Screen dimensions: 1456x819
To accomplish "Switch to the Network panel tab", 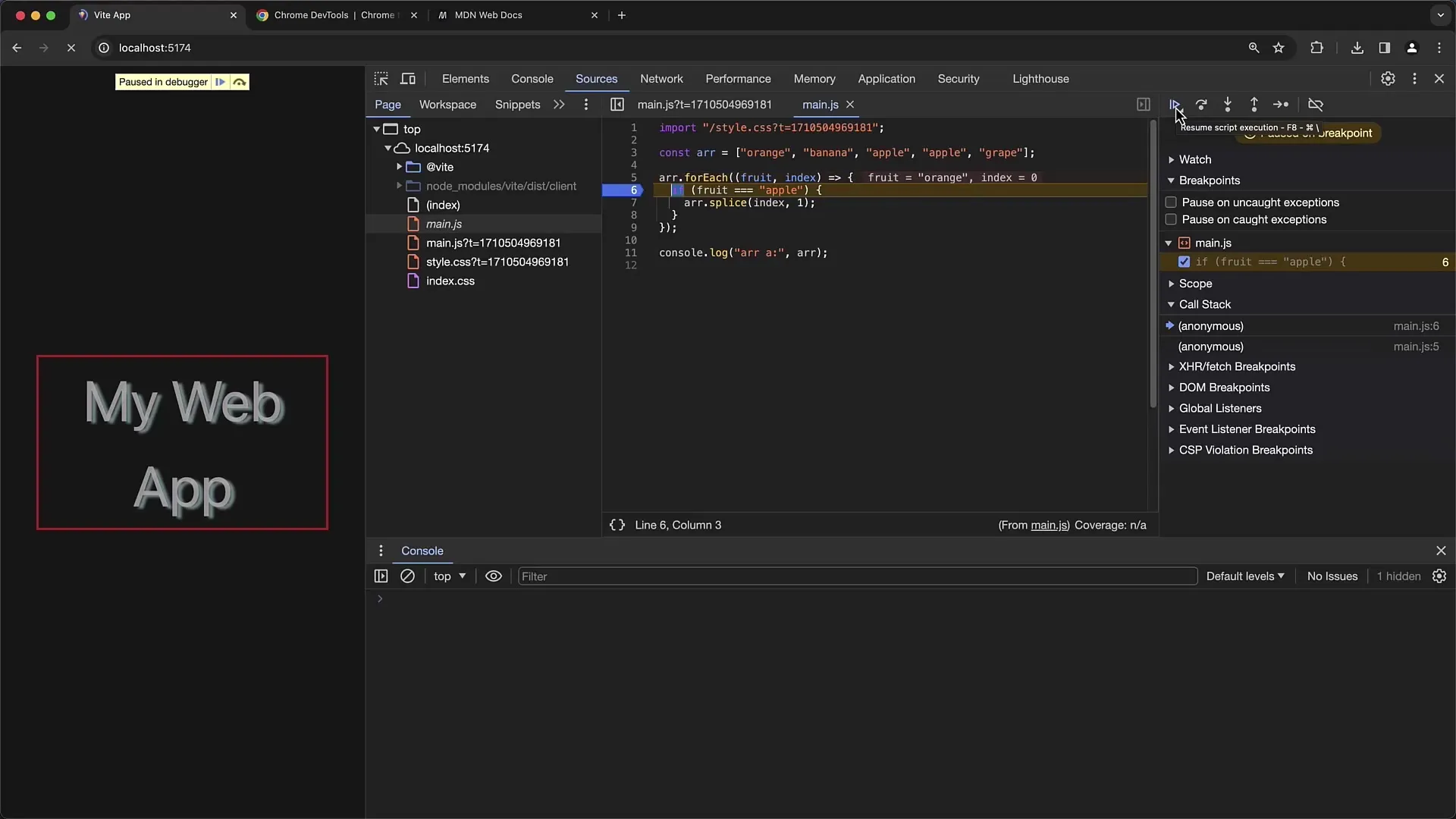I will click(661, 79).
